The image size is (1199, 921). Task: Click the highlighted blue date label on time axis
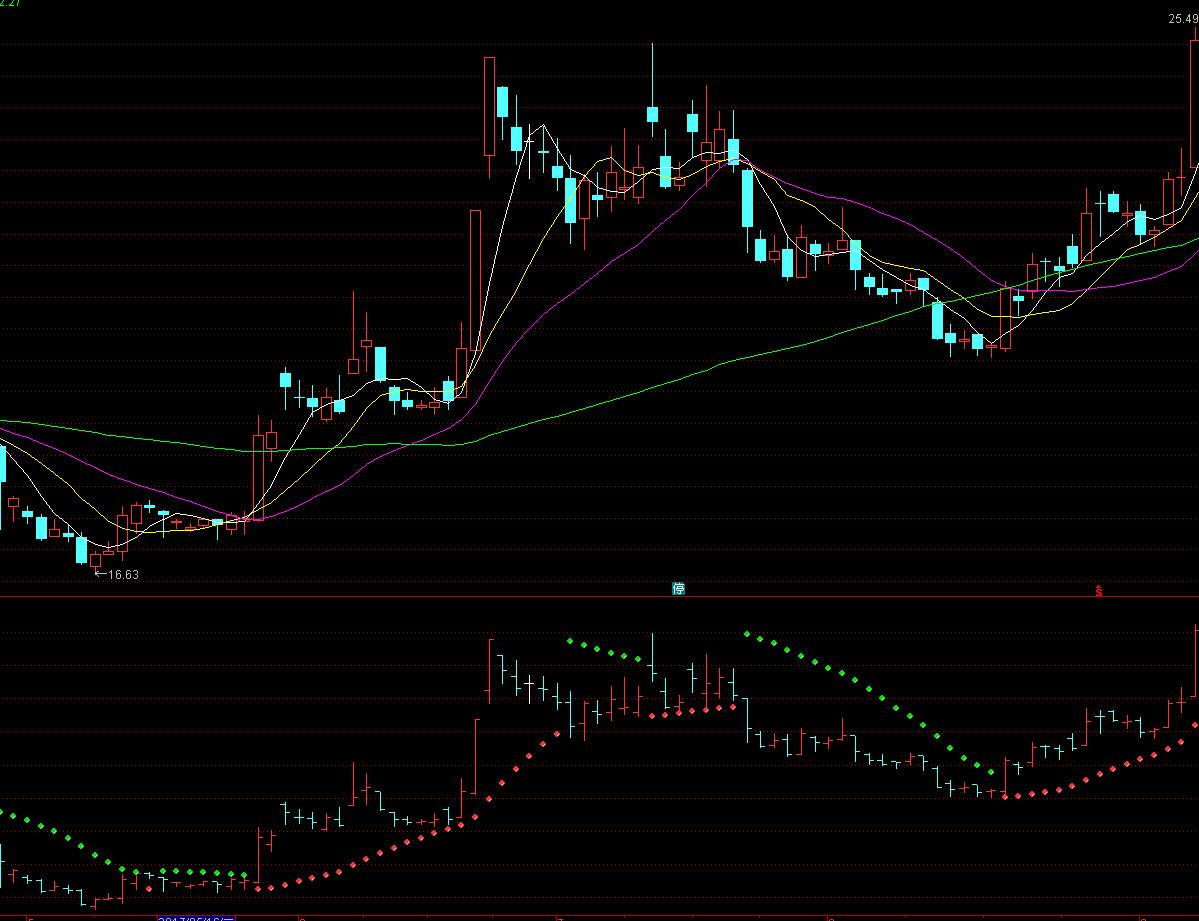(196, 917)
